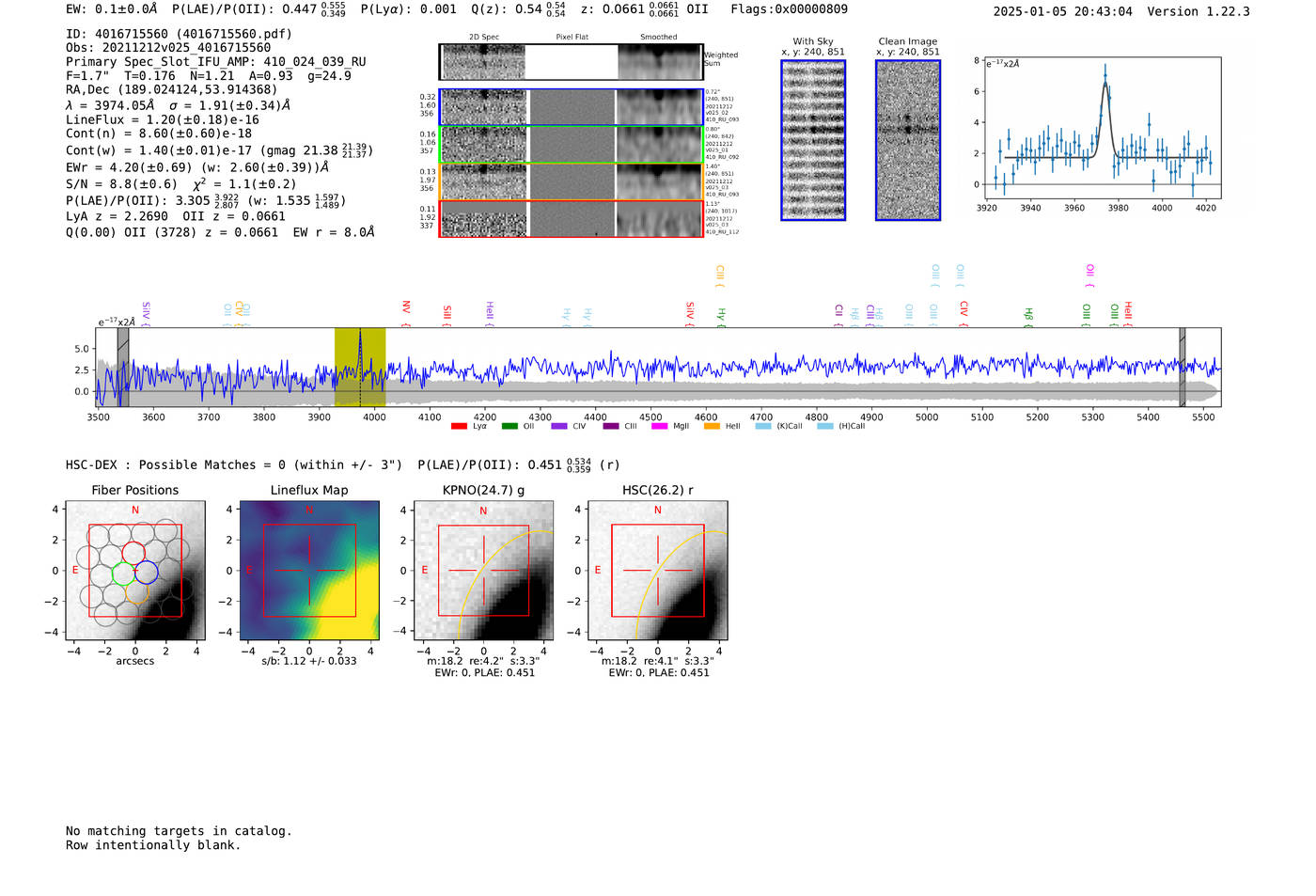Click the Cont(n) = 8.60(±0.60)e-18 line
This screenshot has width=1316, height=896.
(x=159, y=134)
